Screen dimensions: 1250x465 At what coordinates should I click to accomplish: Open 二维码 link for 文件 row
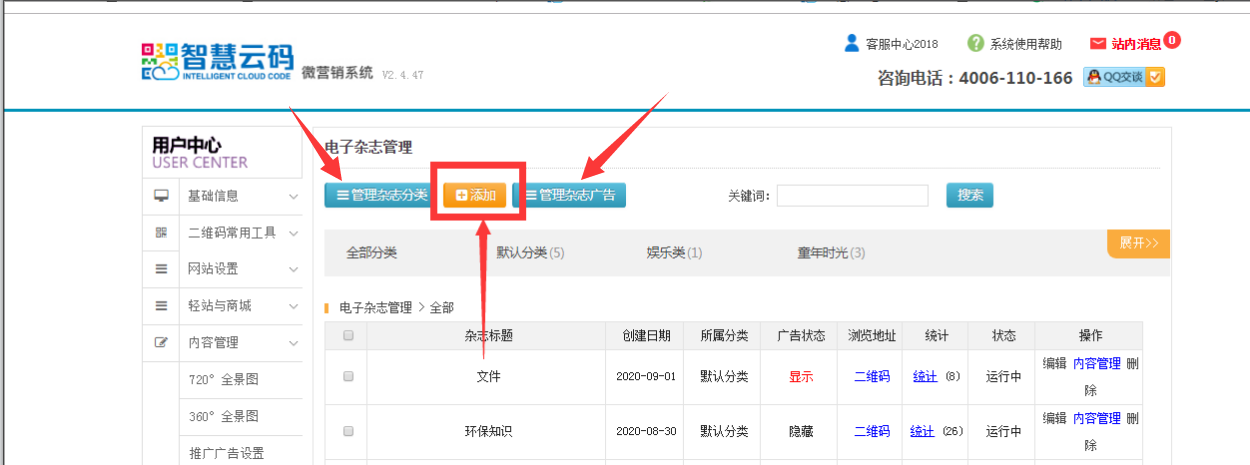coord(871,377)
